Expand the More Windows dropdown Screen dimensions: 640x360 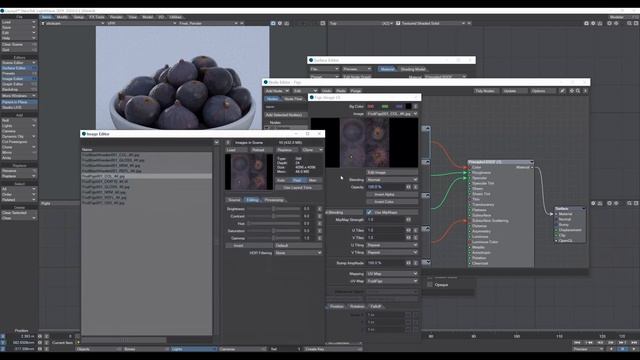pos(19,96)
